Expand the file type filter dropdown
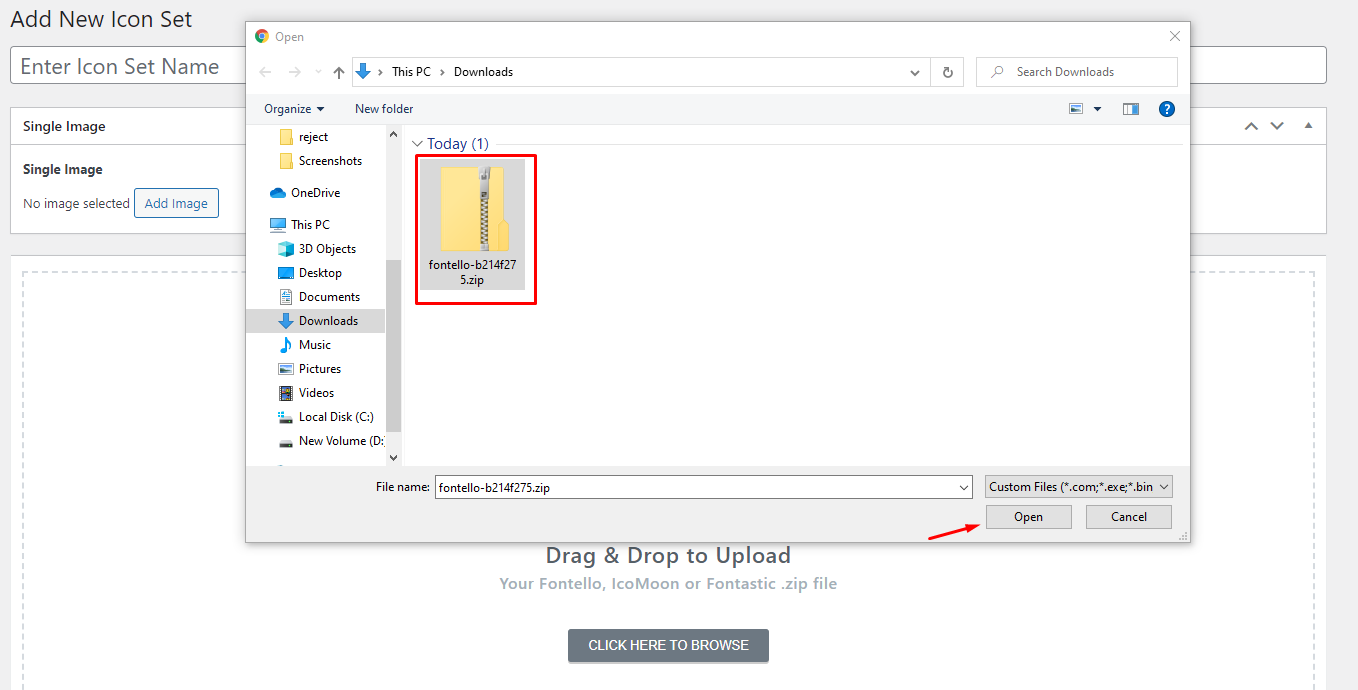Viewport: 1358px width, 690px height. coord(1078,487)
